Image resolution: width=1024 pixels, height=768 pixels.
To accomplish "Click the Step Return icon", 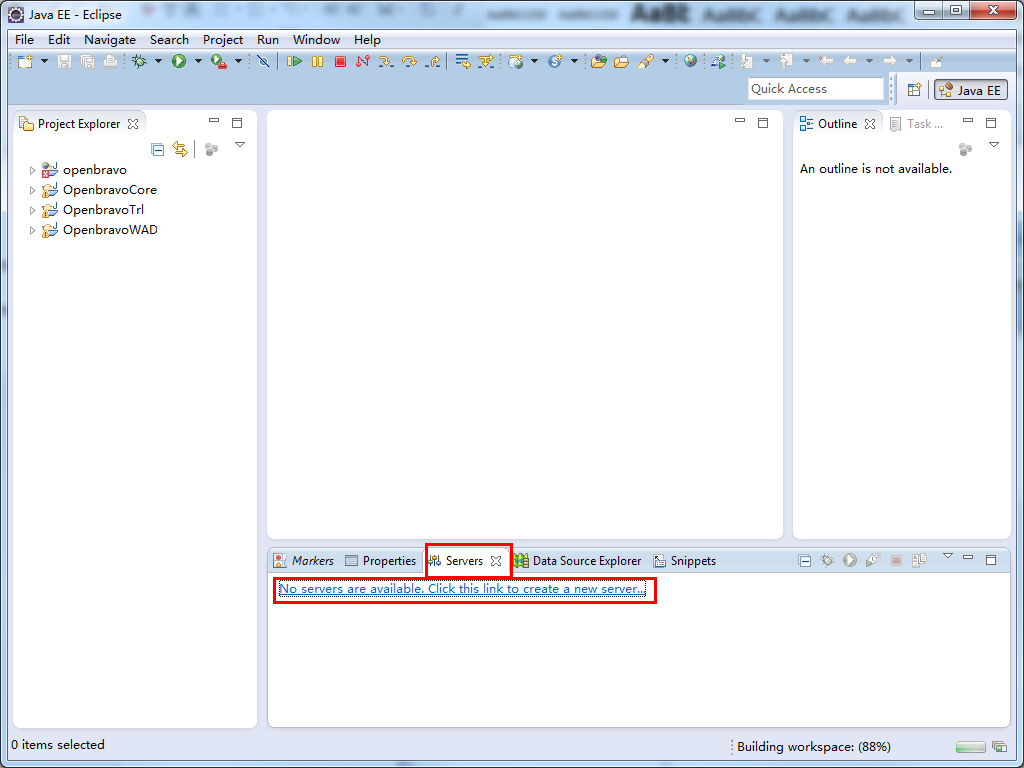I will point(432,61).
